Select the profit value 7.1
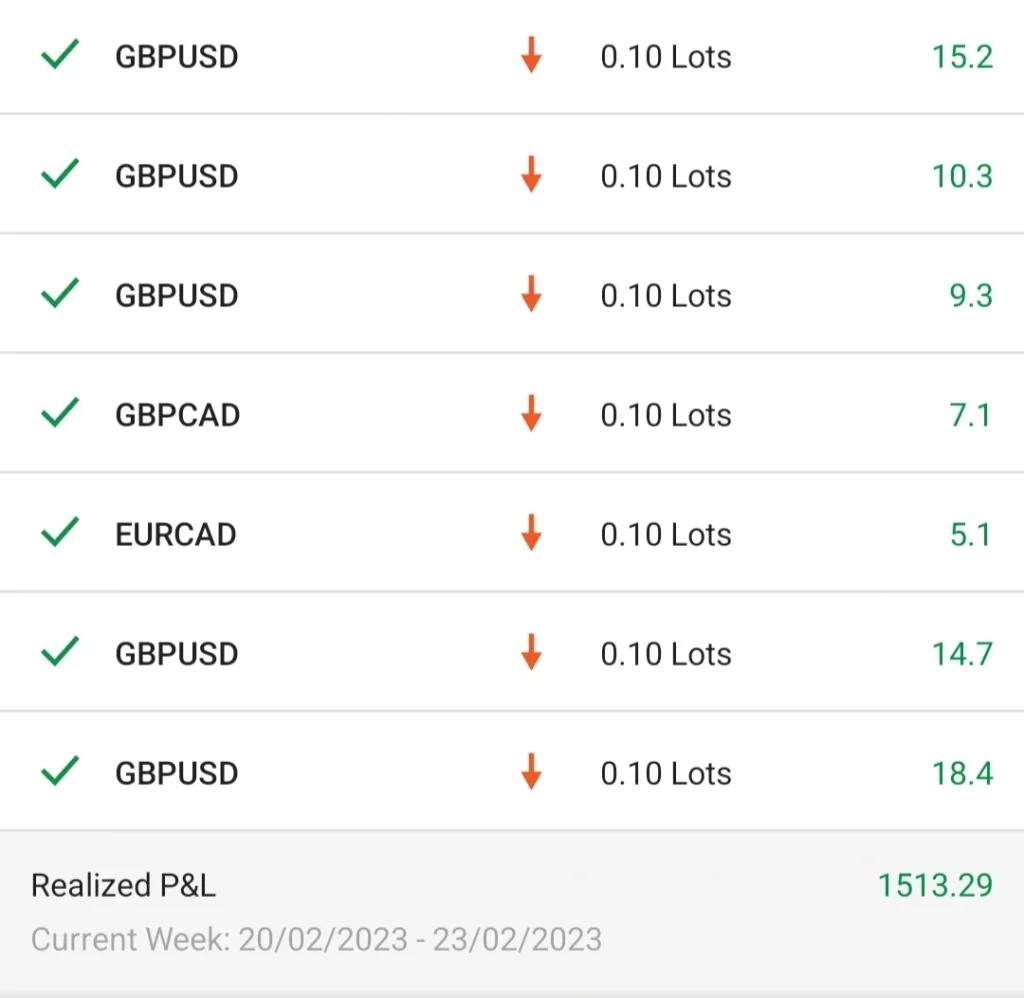 click(x=970, y=415)
